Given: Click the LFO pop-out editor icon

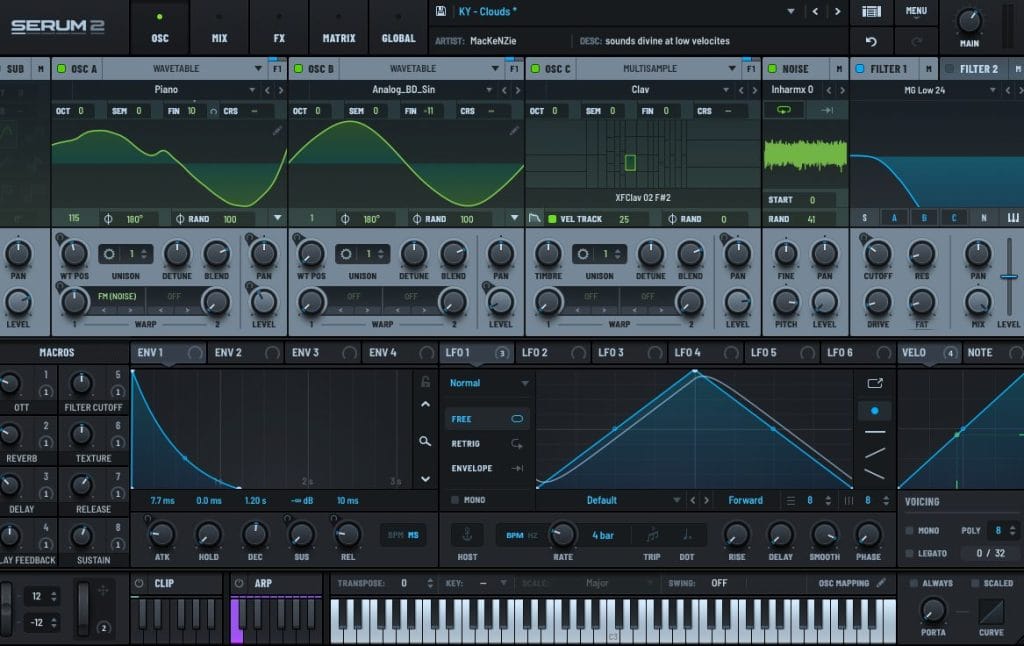Looking at the screenshot, I should point(875,382).
